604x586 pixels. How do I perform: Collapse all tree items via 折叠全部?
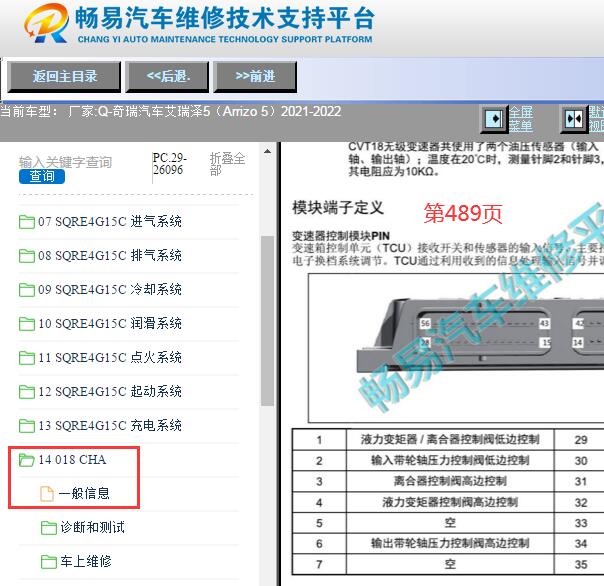tap(227, 164)
